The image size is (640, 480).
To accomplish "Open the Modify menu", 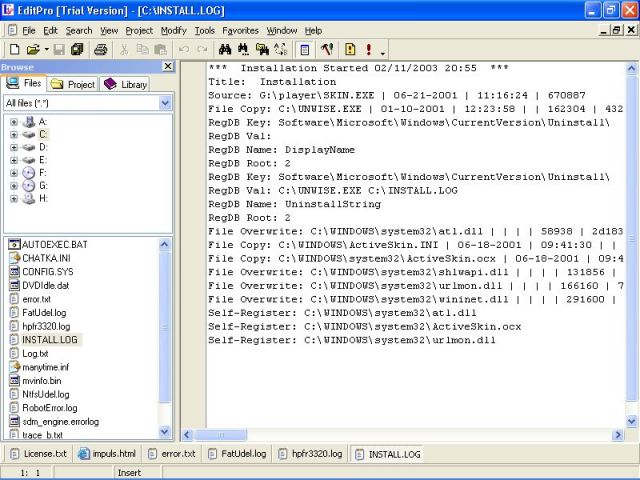I will pos(173,31).
